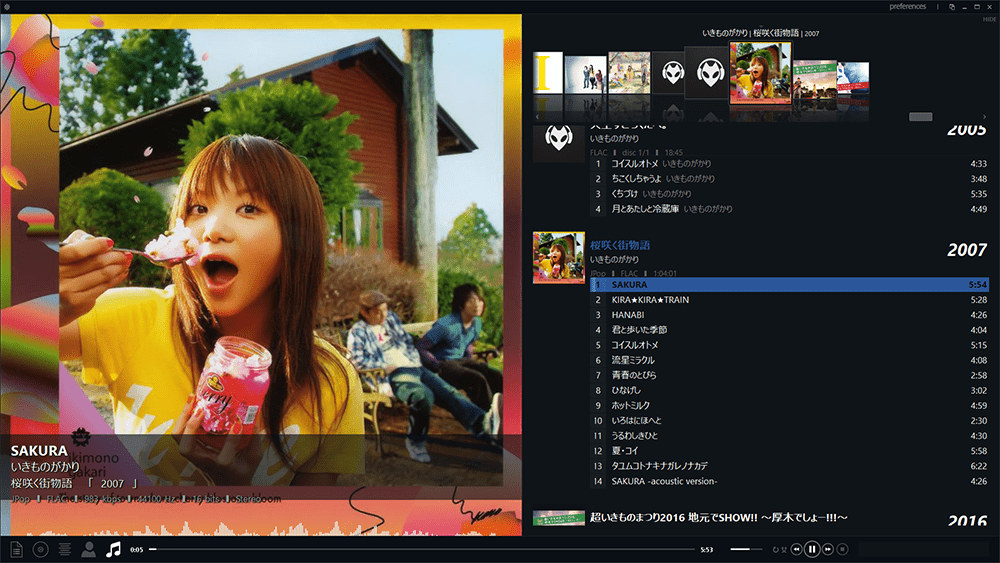Skip to previous track button

click(796, 549)
